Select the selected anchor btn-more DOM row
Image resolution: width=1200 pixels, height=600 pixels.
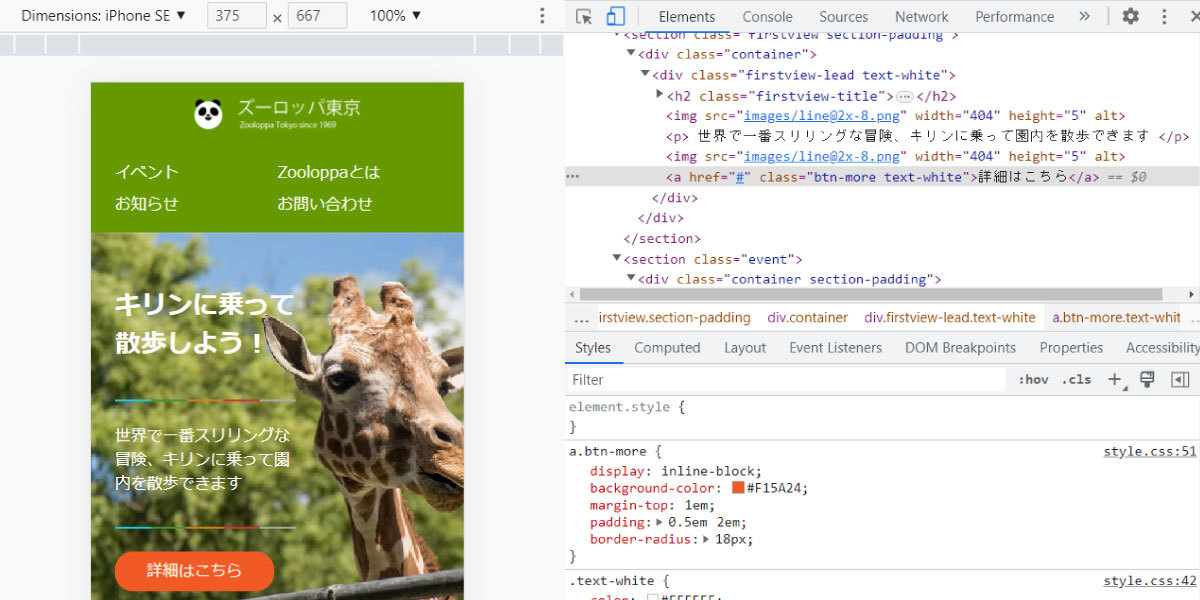(x=882, y=177)
